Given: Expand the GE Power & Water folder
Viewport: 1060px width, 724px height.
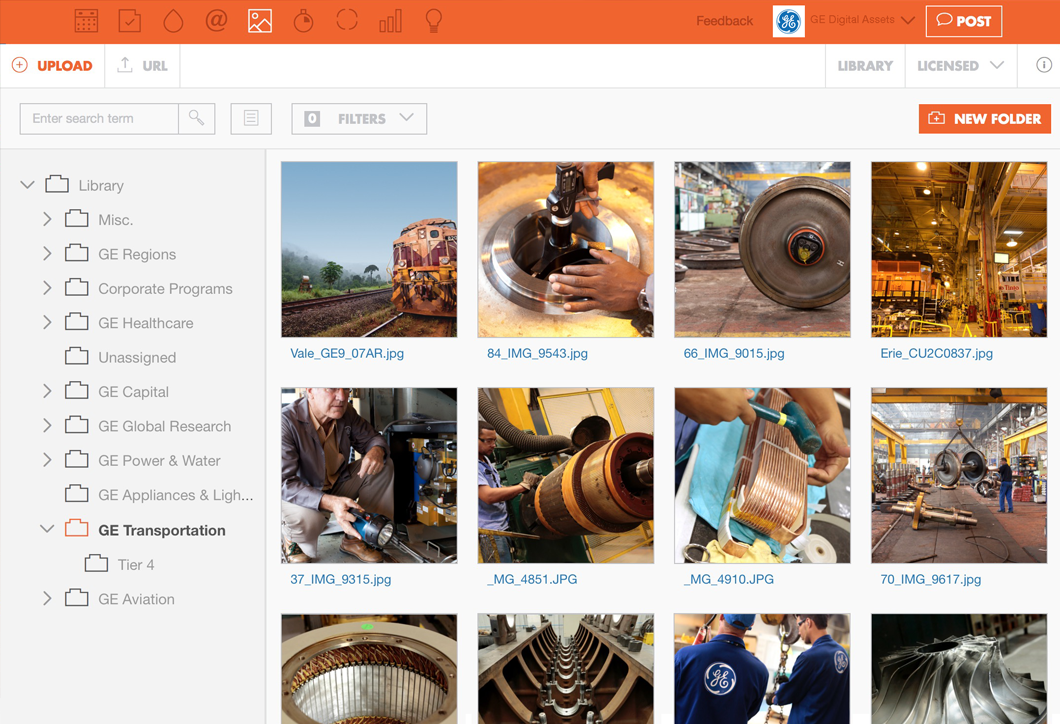Looking at the screenshot, I should point(47,460).
